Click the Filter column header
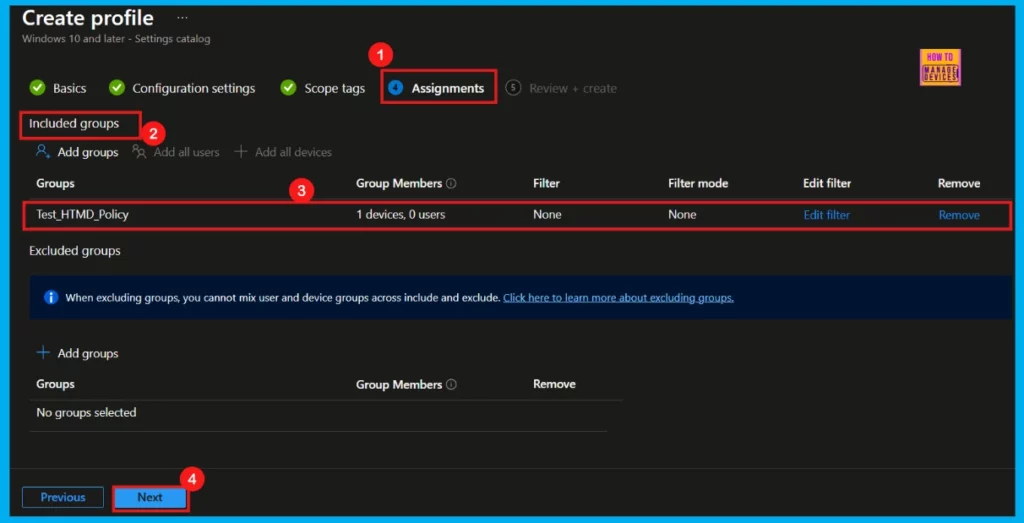 (x=547, y=183)
